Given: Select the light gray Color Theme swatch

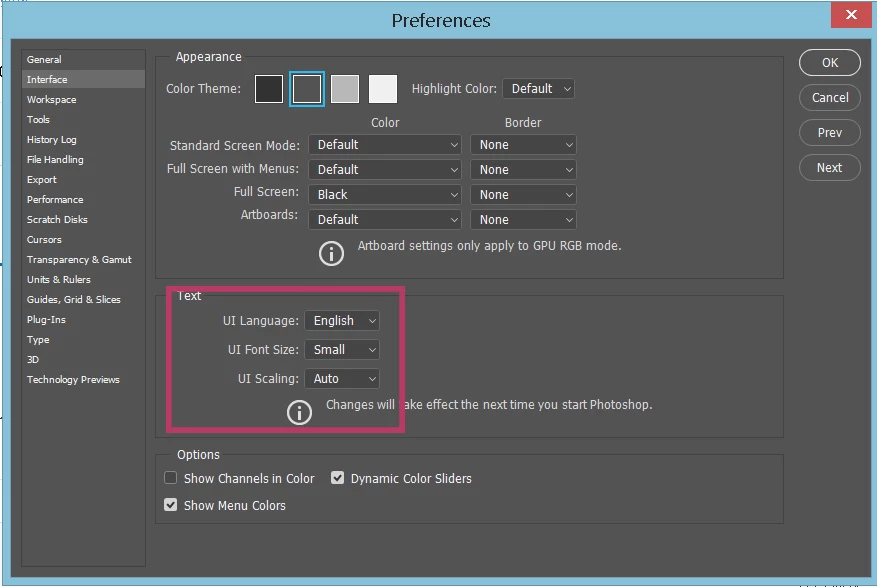Looking at the screenshot, I should pos(345,89).
